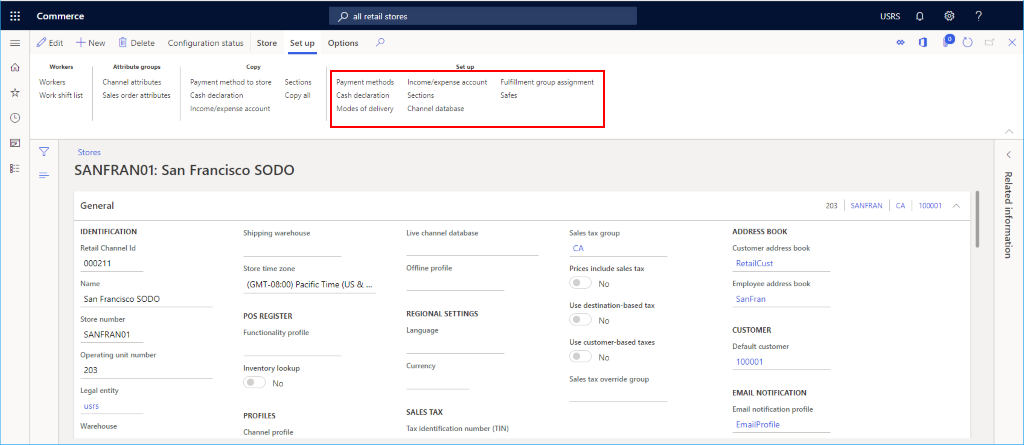
Task: Switch to the Store tab
Action: point(266,43)
